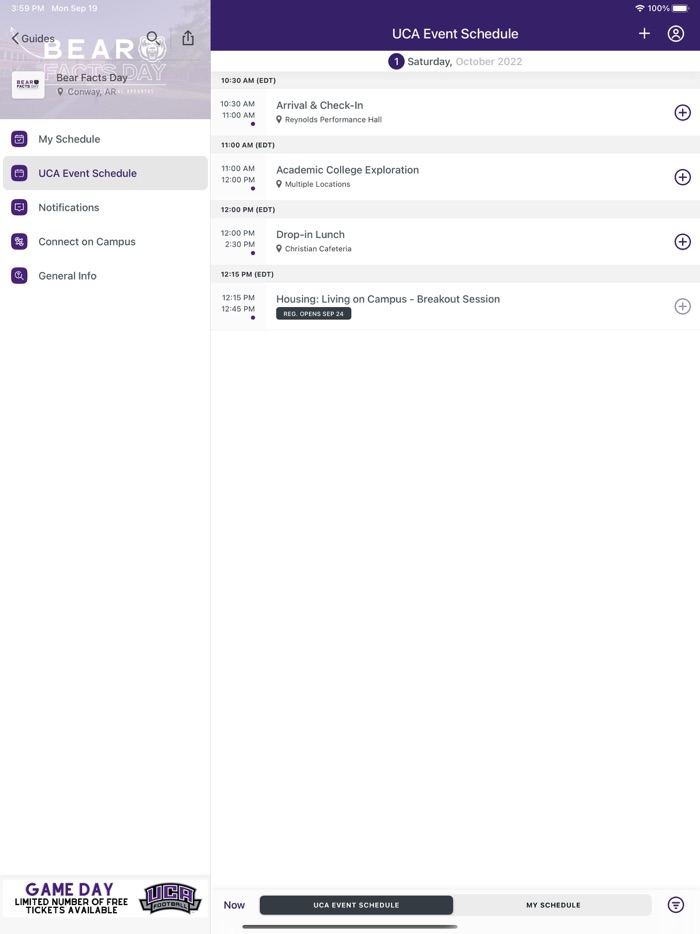The width and height of the screenshot is (700, 934).
Task: Add Arrival & Check-In to schedule
Action: pos(682,113)
